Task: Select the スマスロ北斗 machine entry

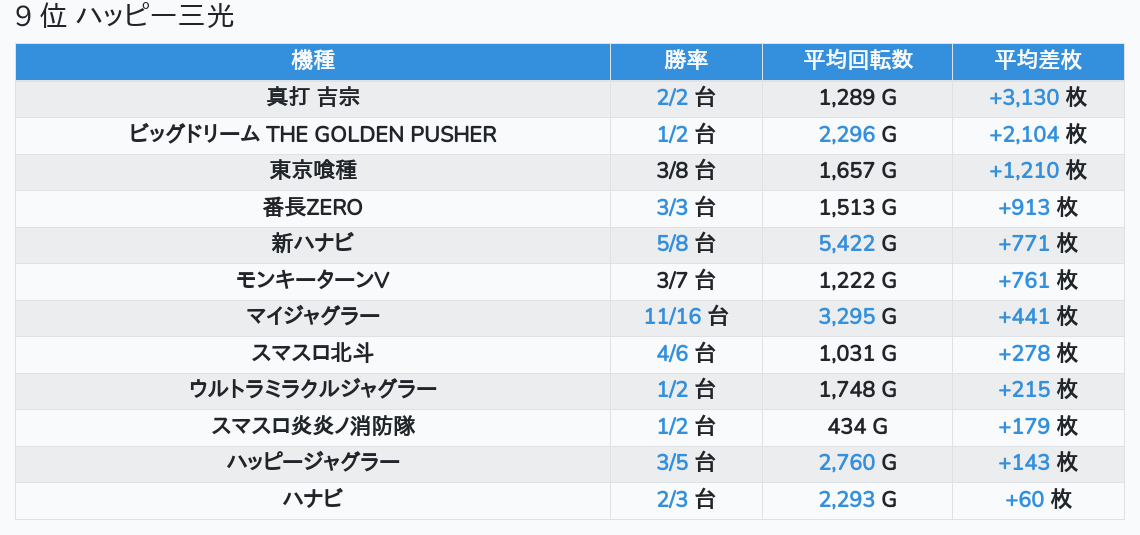Action: [x=313, y=353]
